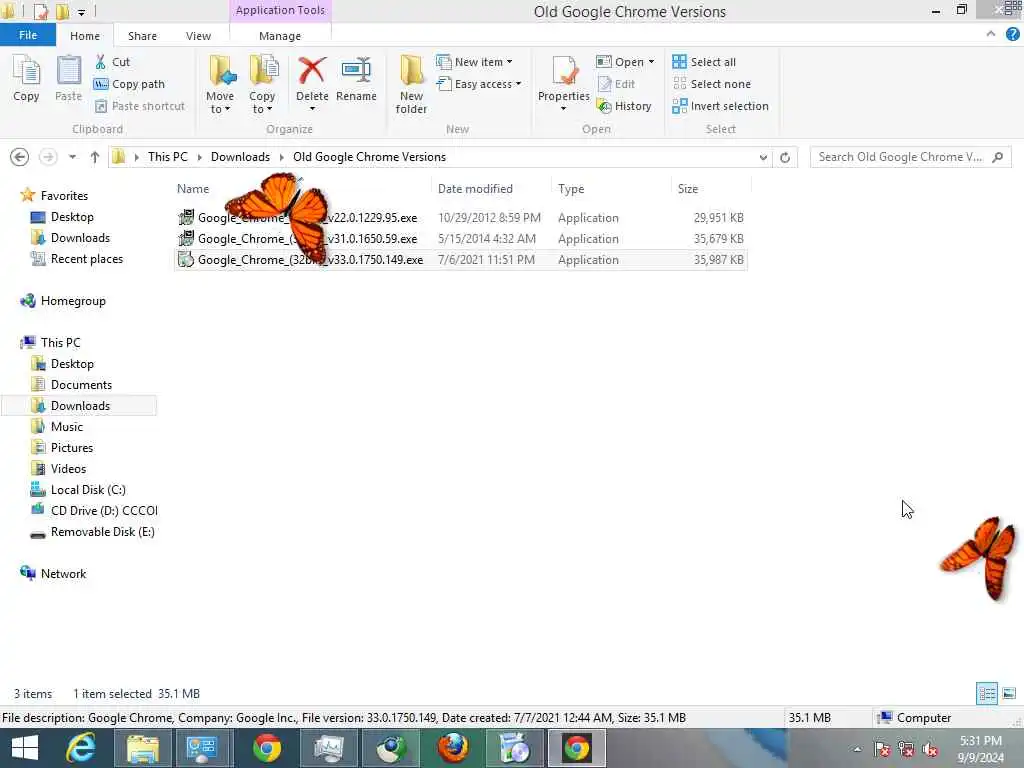The width and height of the screenshot is (1024, 768).
Task: Open the Manage ribbon tab
Action: click(x=280, y=36)
